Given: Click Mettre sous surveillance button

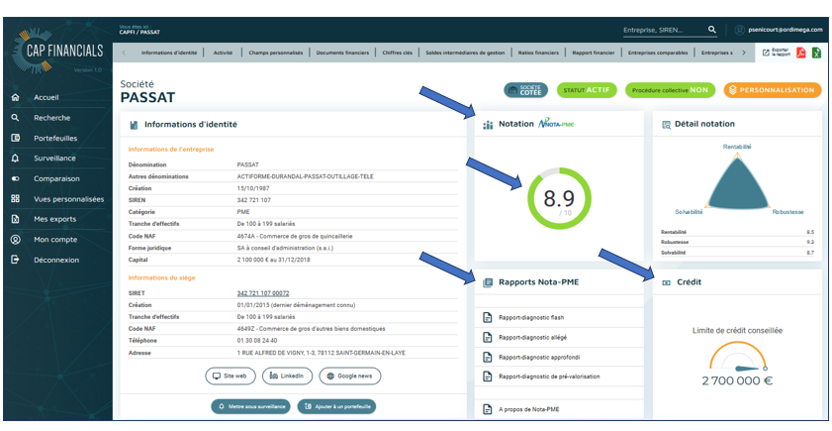Looking at the screenshot, I should tap(251, 407).
